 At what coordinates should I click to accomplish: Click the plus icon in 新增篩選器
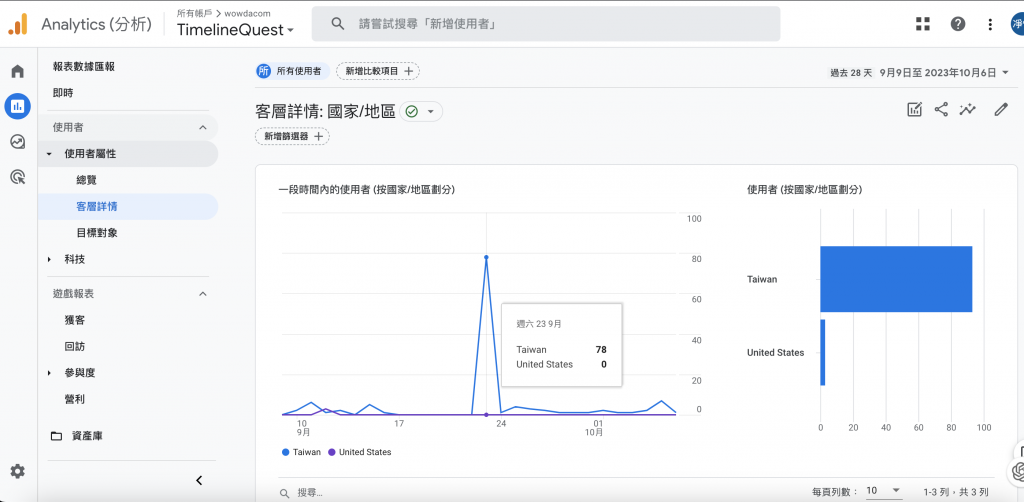click(319, 136)
